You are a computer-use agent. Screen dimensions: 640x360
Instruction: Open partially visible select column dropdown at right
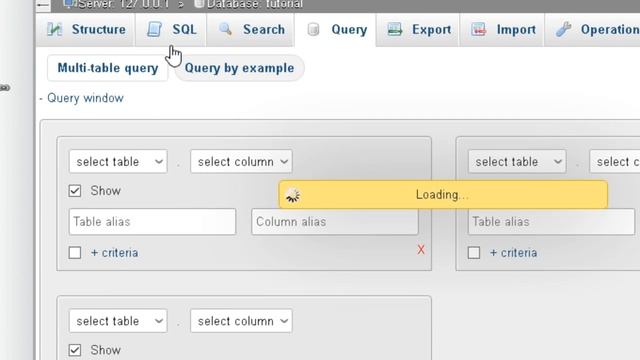pos(615,162)
